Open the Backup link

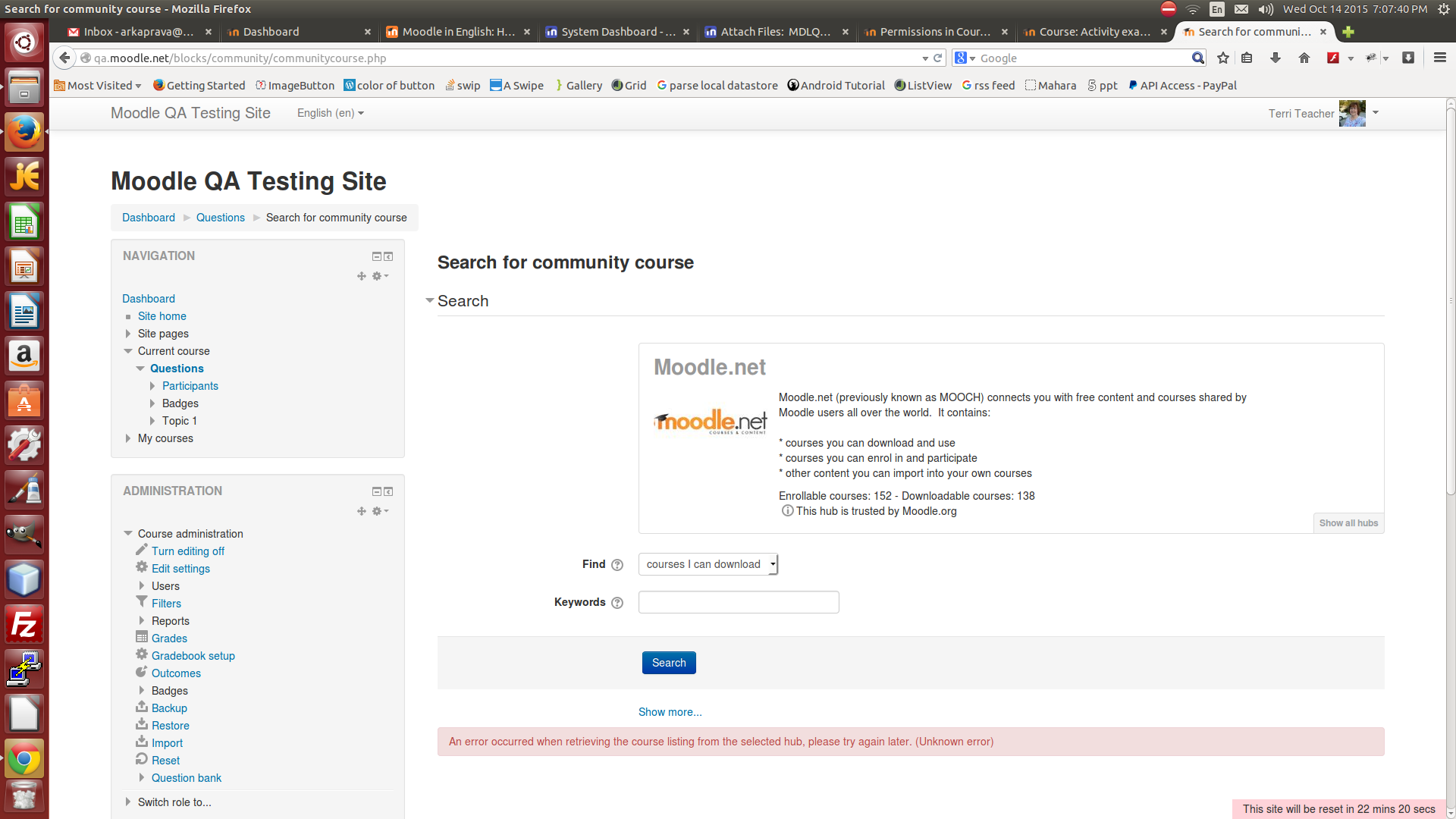pyautogui.click(x=169, y=708)
